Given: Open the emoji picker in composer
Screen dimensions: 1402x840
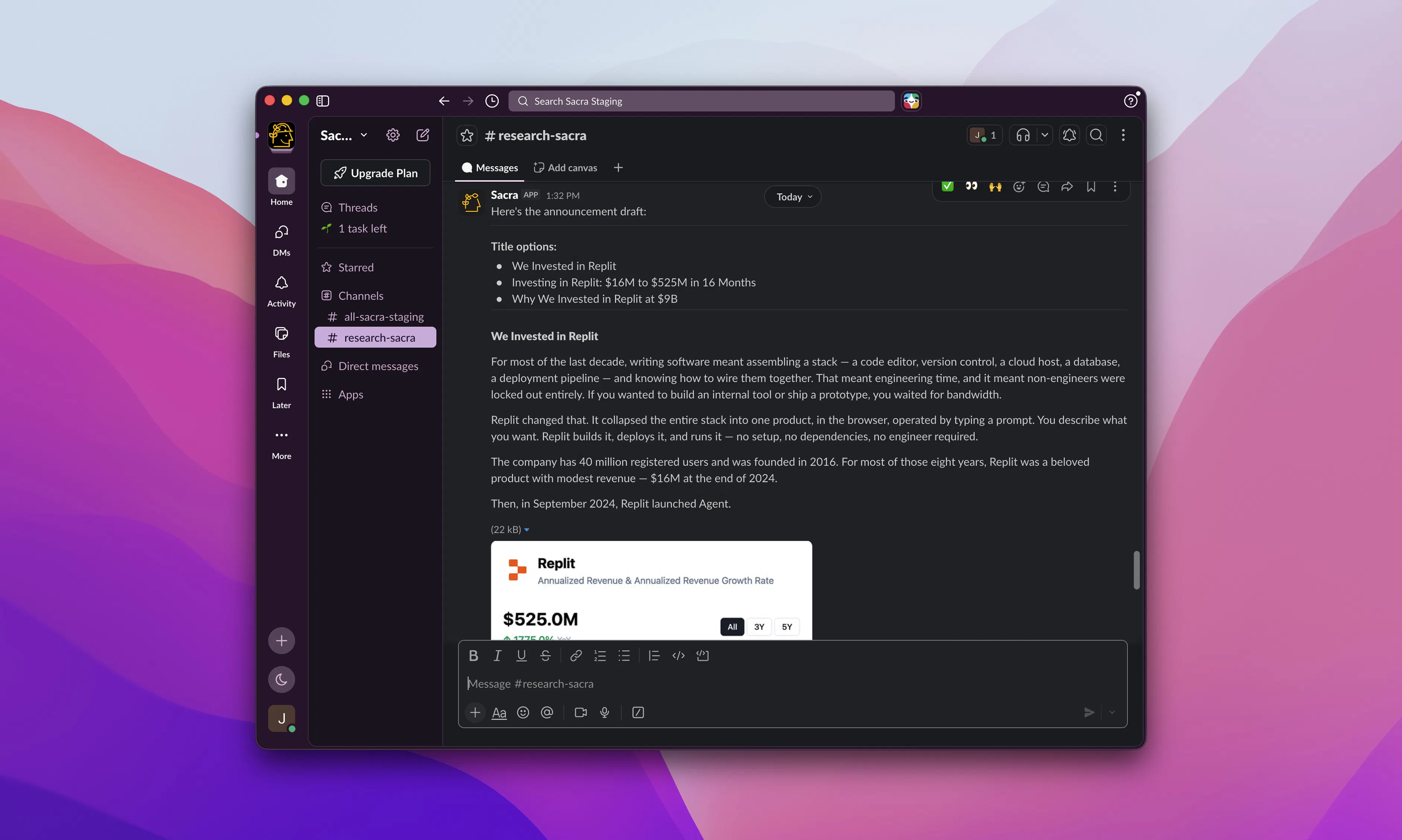Looking at the screenshot, I should pos(523,712).
